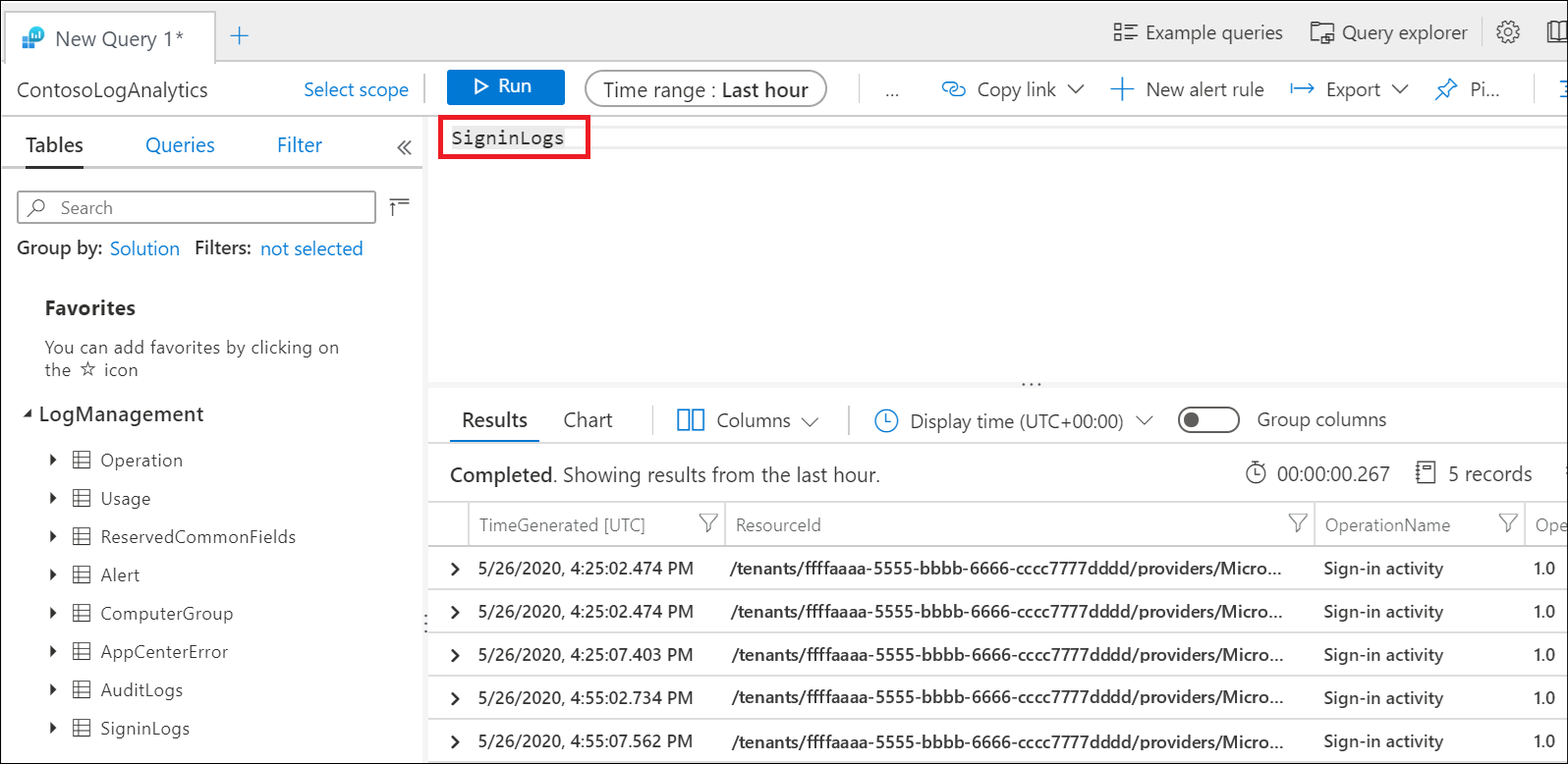Viewport: 1568px width, 764px height.
Task: Expand the AppCenterError table node
Action: pos(53,652)
